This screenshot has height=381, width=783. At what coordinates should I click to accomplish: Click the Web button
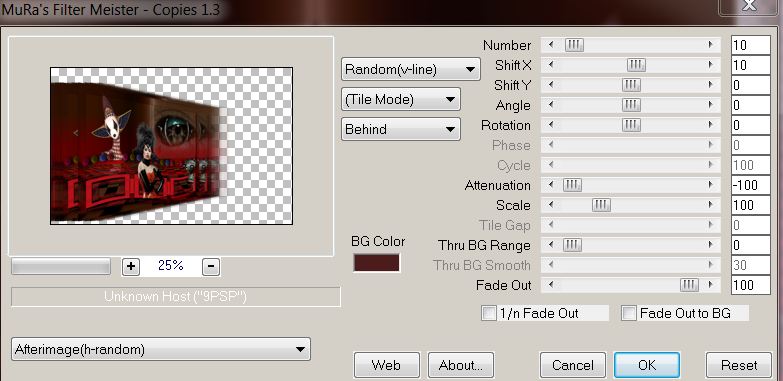tap(387, 366)
